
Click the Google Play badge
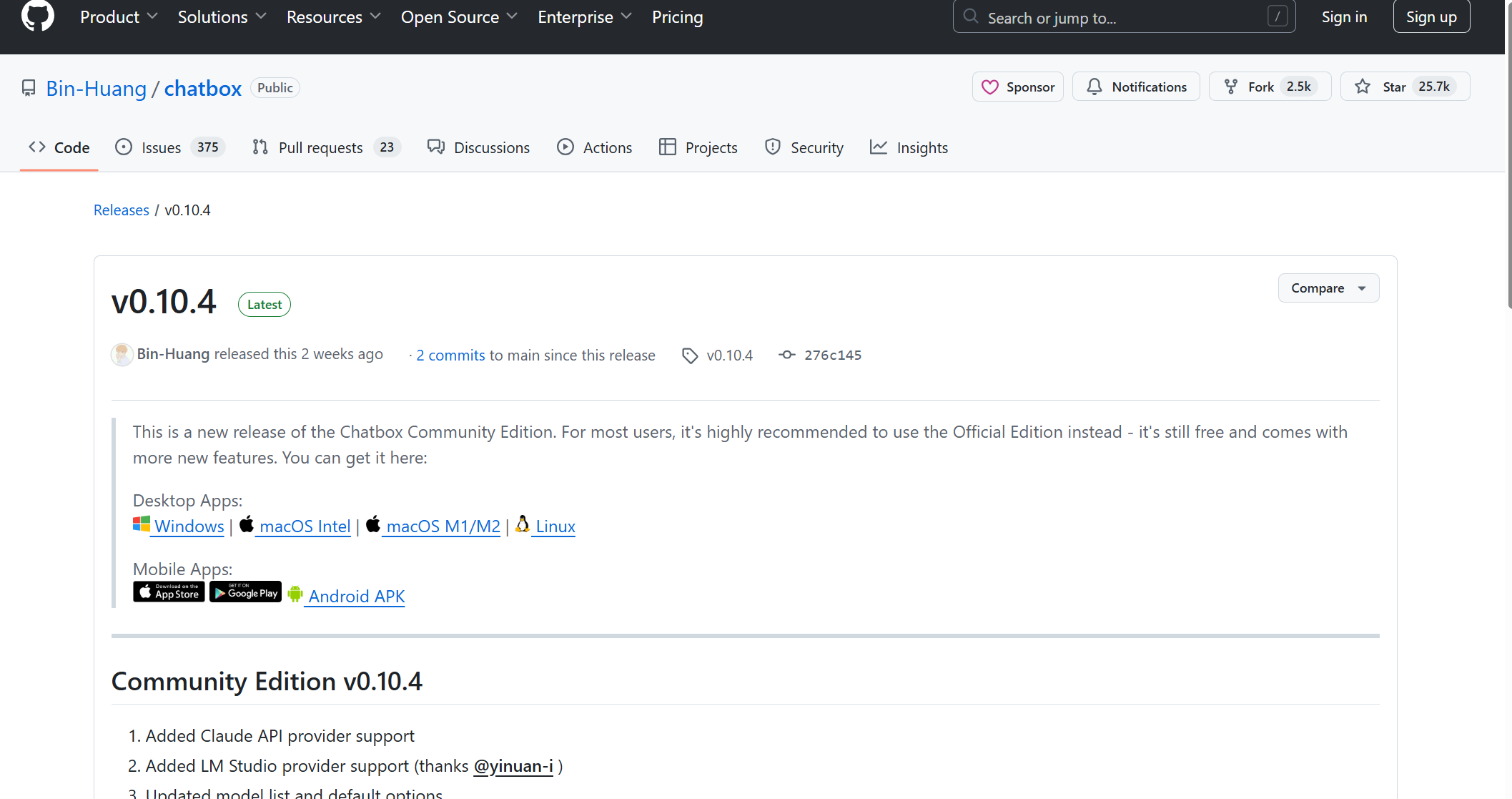click(x=246, y=592)
